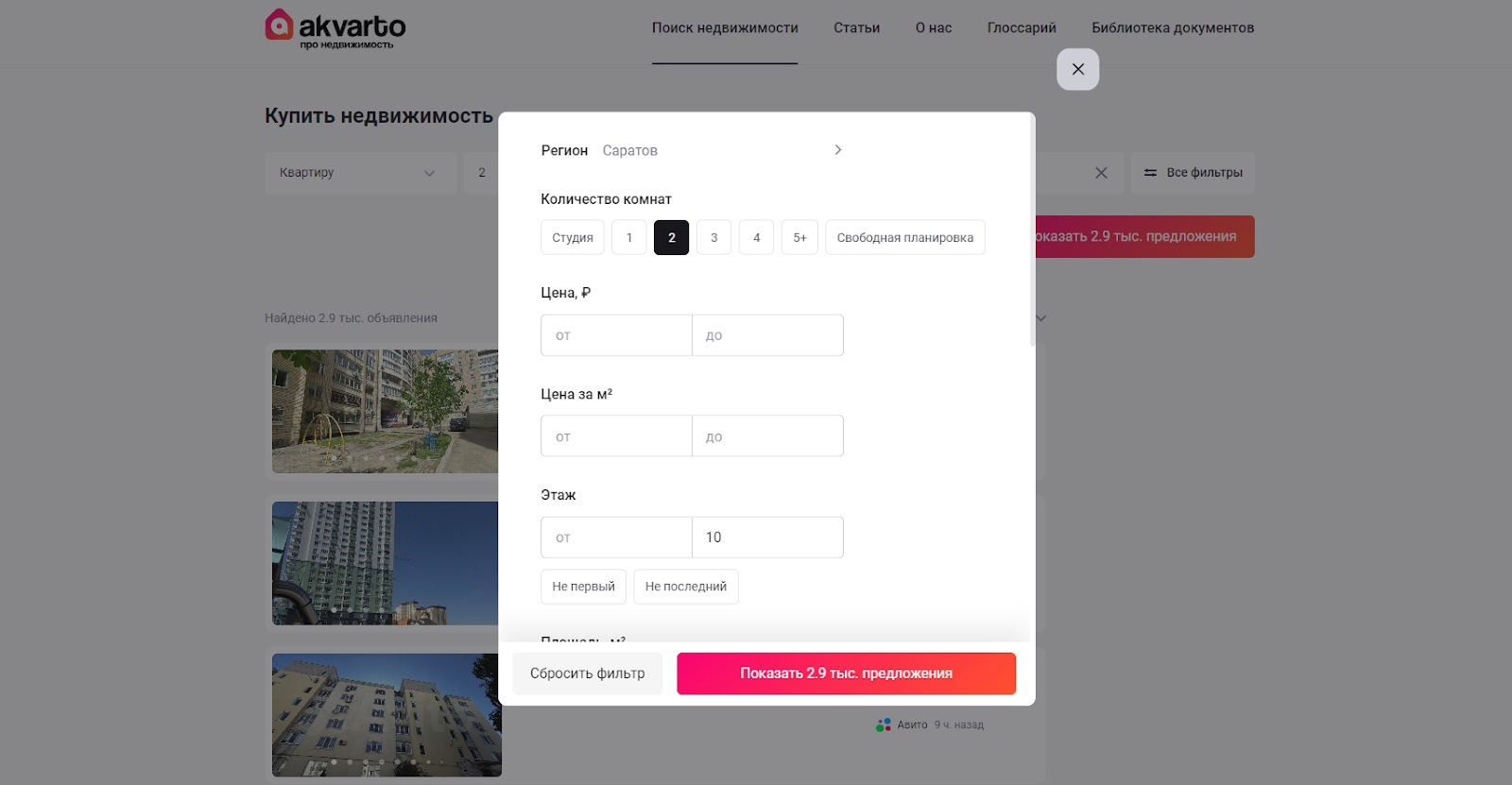Click the dialog vertical scrollbar

point(1032,231)
